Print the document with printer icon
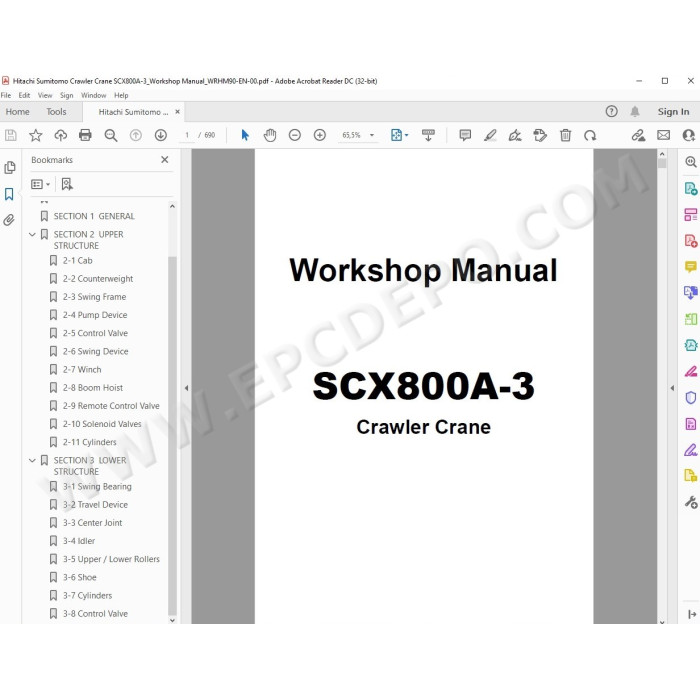 tap(85, 135)
